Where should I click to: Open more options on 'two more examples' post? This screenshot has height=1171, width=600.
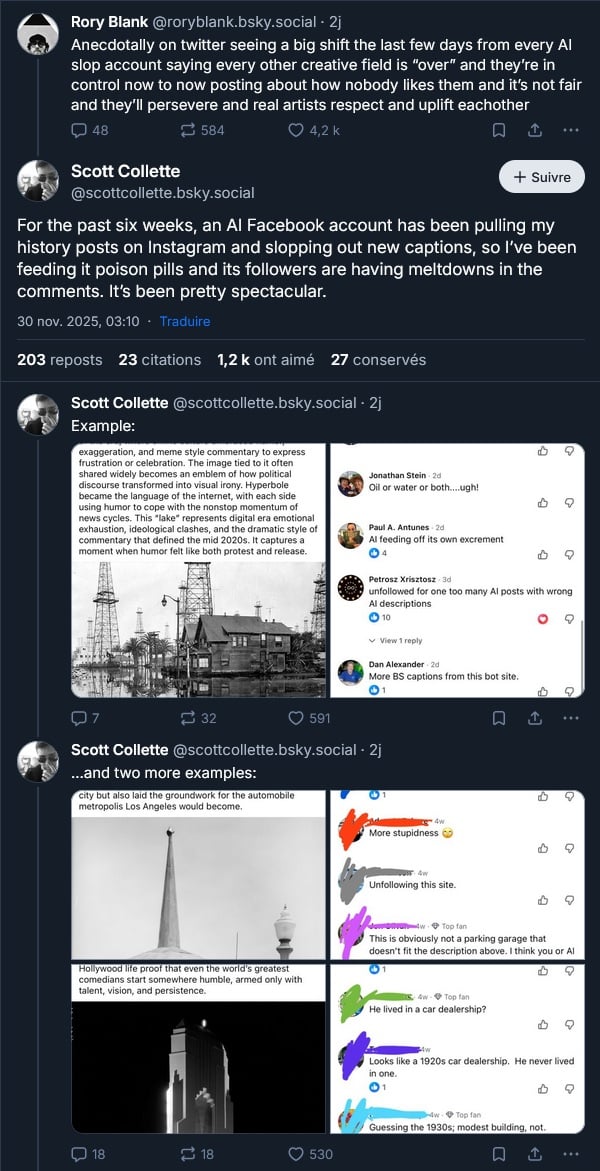point(571,1154)
